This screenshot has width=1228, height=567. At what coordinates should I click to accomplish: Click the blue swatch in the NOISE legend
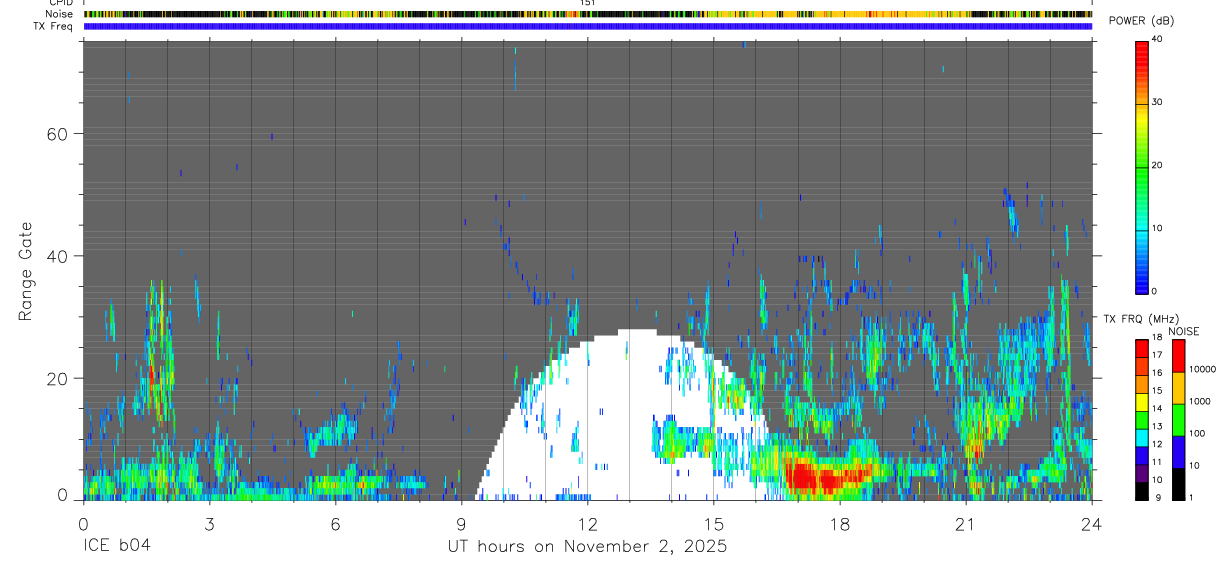pyautogui.click(x=1178, y=452)
